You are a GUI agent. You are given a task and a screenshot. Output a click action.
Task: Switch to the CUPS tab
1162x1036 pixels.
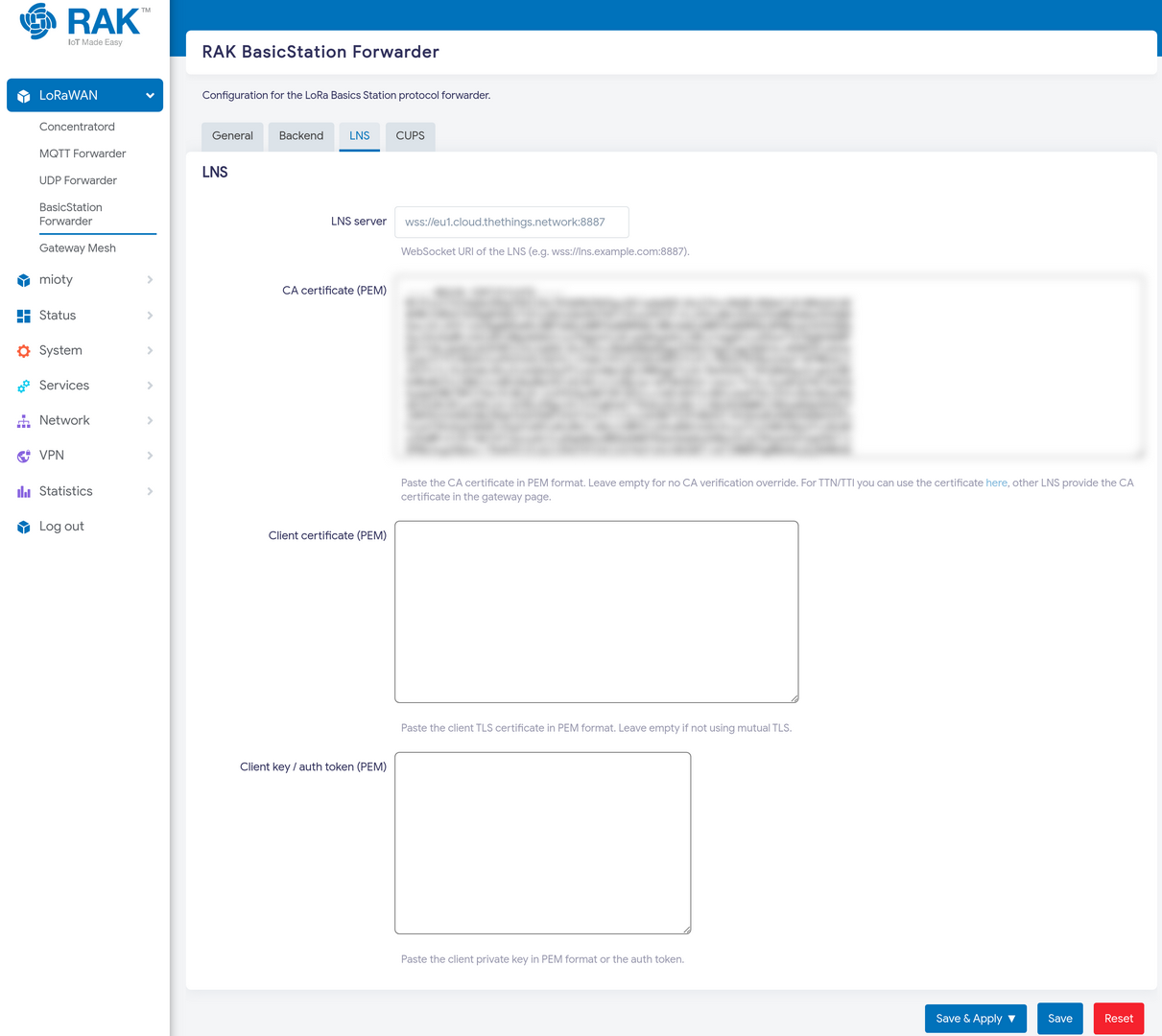tap(411, 136)
